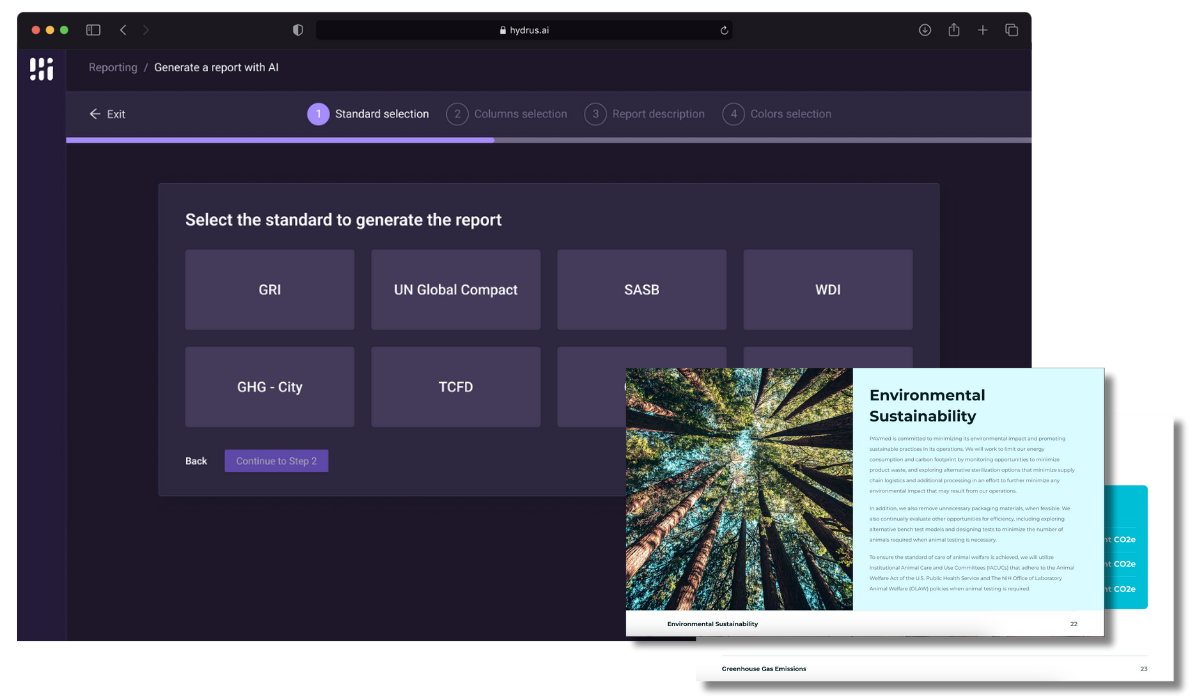Open the Safari share menu

pyautogui.click(x=953, y=30)
